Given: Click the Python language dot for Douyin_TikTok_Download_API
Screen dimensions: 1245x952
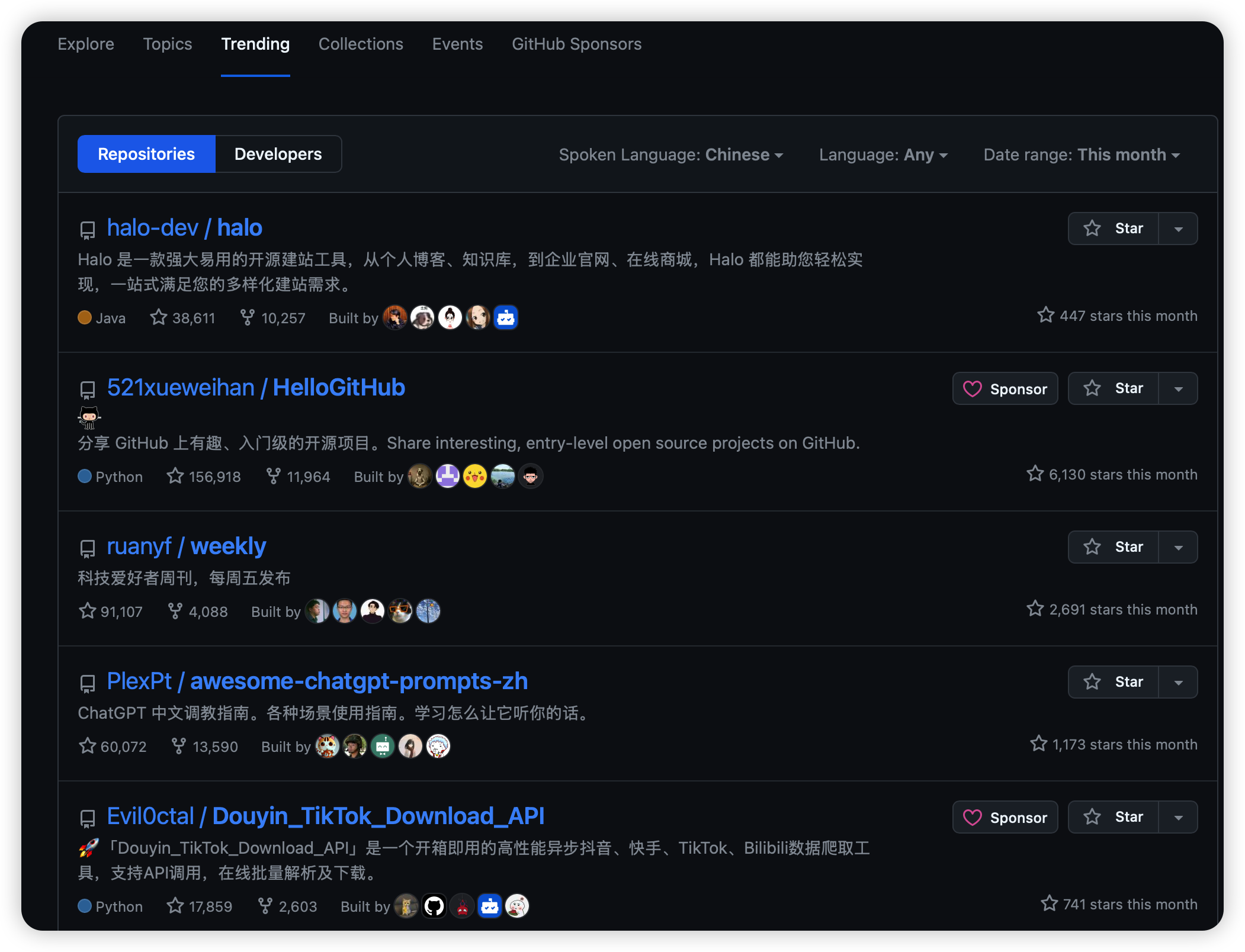Looking at the screenshot, I should (x=85, y=906).
